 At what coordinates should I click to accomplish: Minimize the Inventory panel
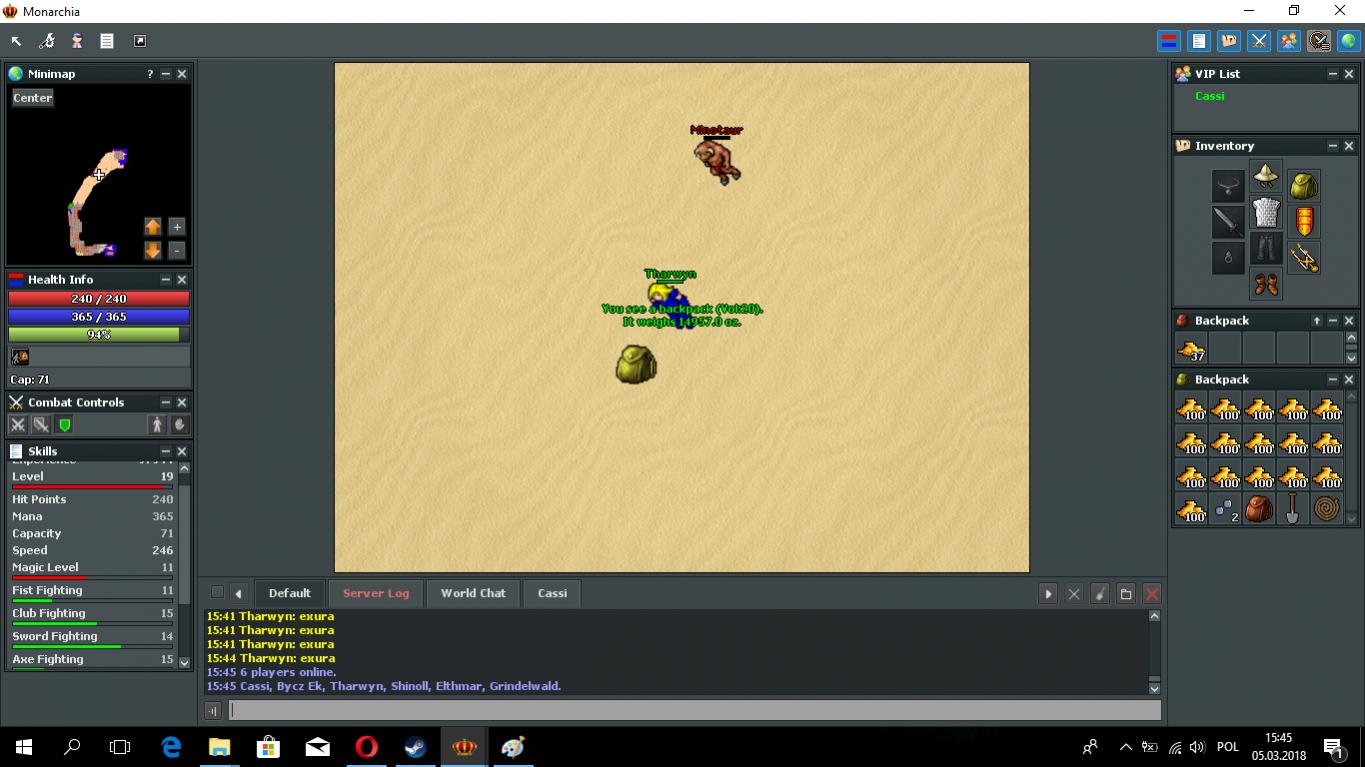1332,146
